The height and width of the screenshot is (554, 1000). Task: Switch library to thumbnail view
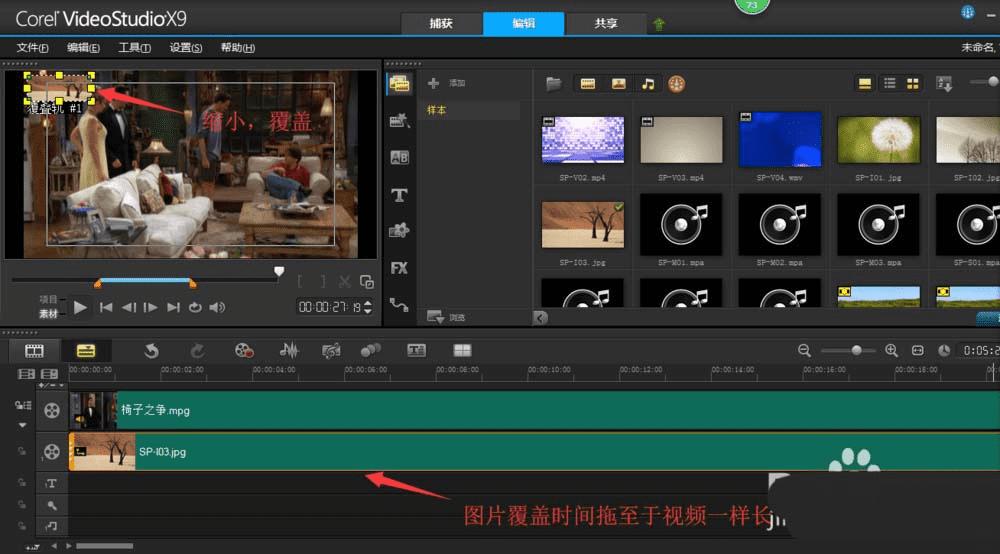tap(913, 84)
